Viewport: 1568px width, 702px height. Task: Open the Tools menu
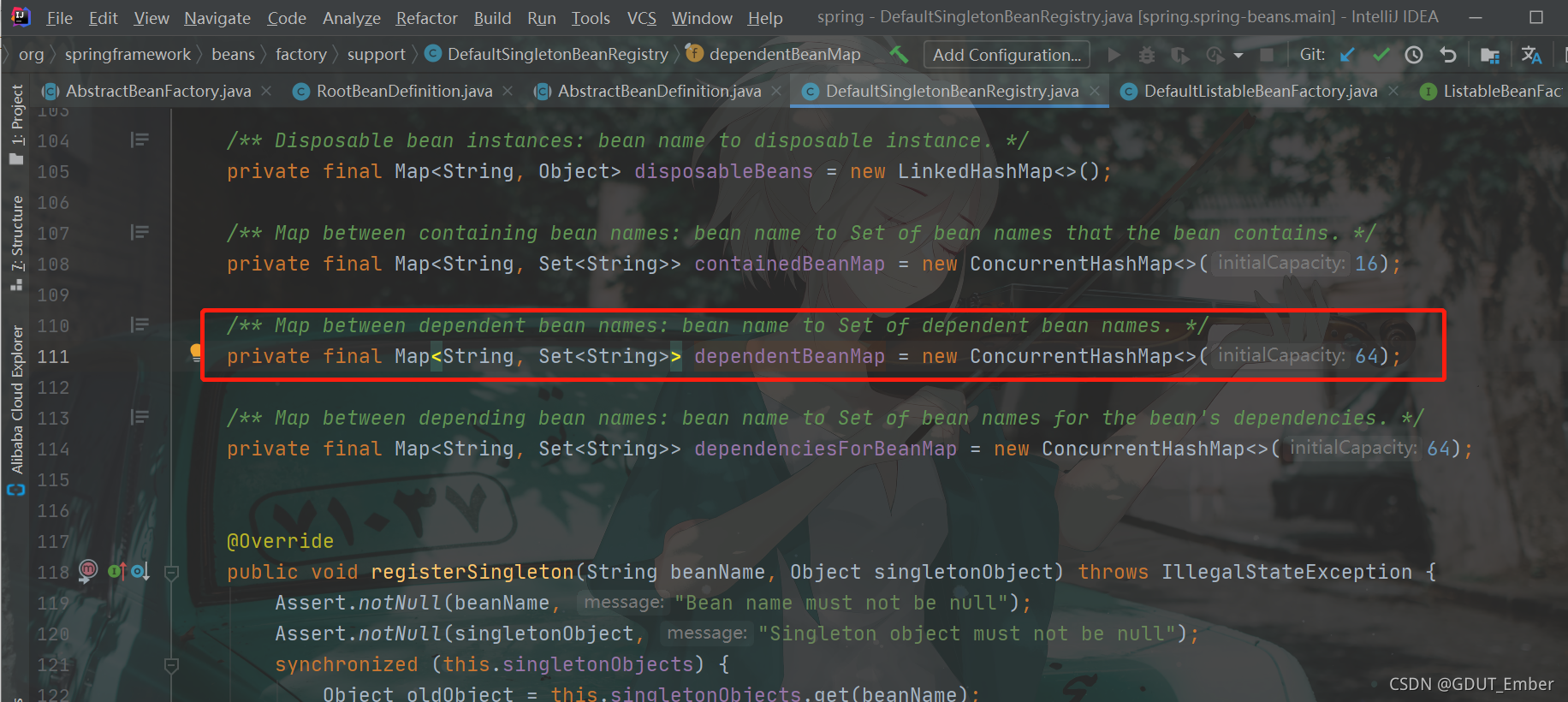click(591, 18)
